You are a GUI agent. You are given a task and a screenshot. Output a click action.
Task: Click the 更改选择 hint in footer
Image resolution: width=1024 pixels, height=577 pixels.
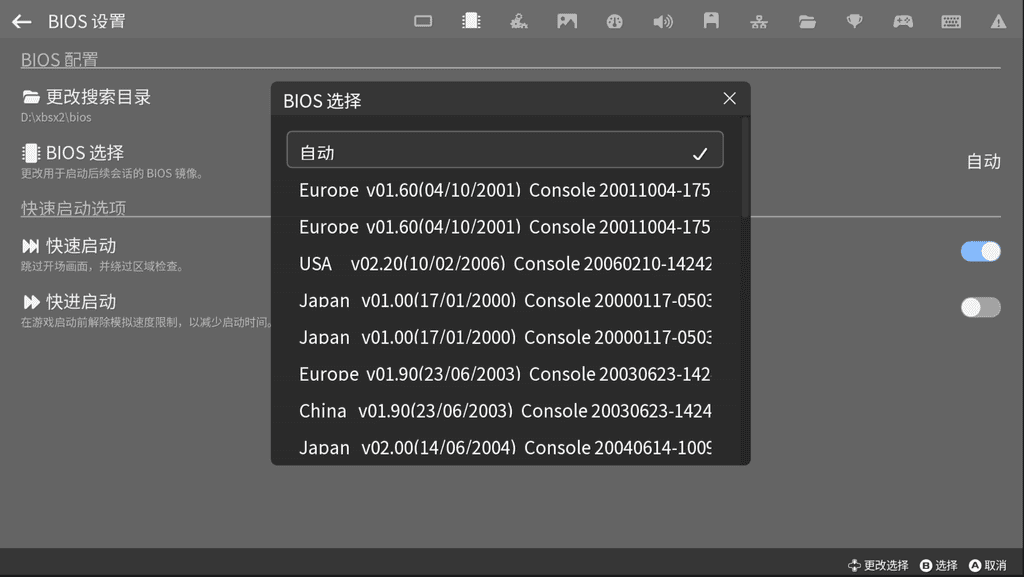tap(878, 565)
